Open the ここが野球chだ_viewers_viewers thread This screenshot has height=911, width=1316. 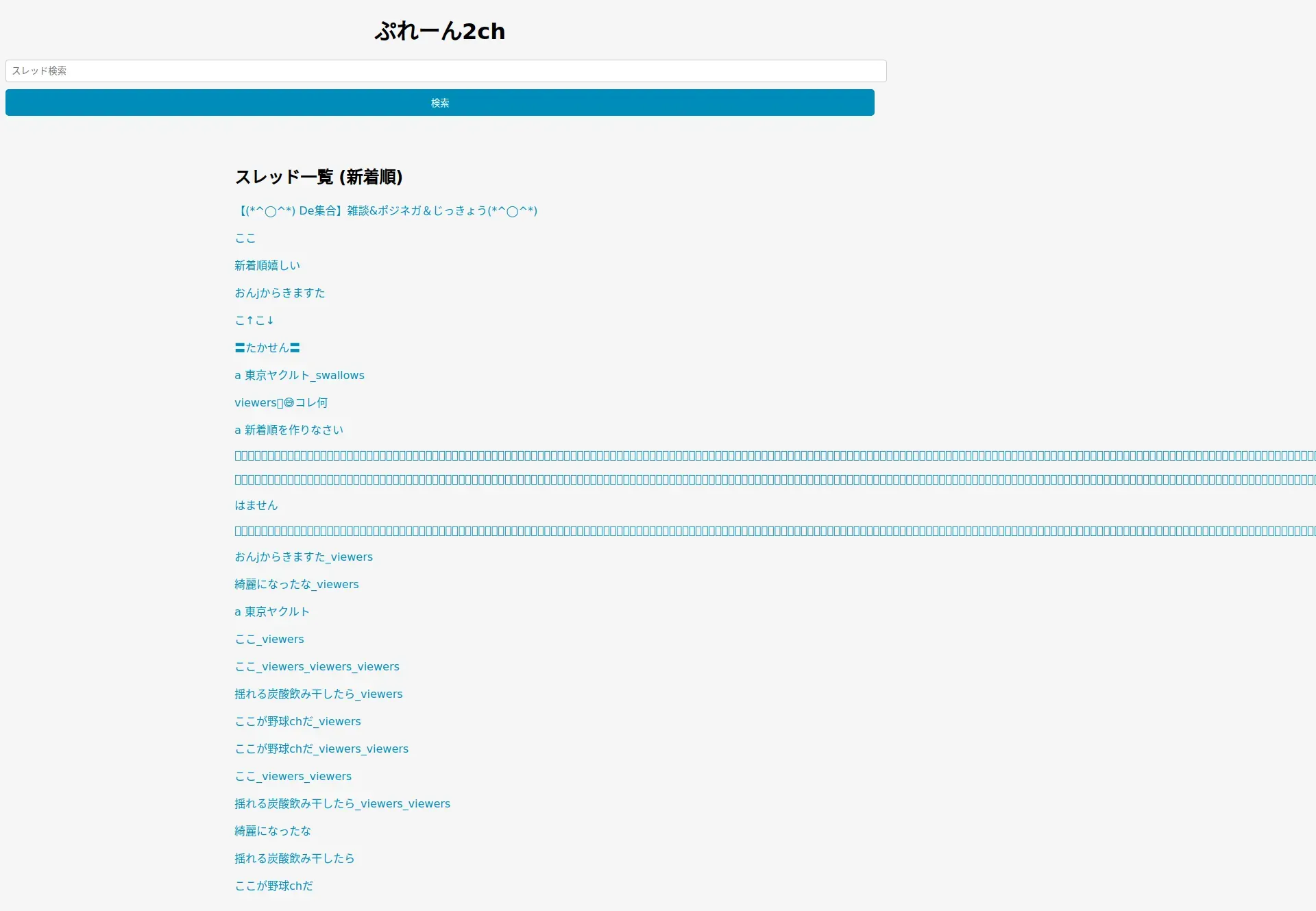pos(321,749)
